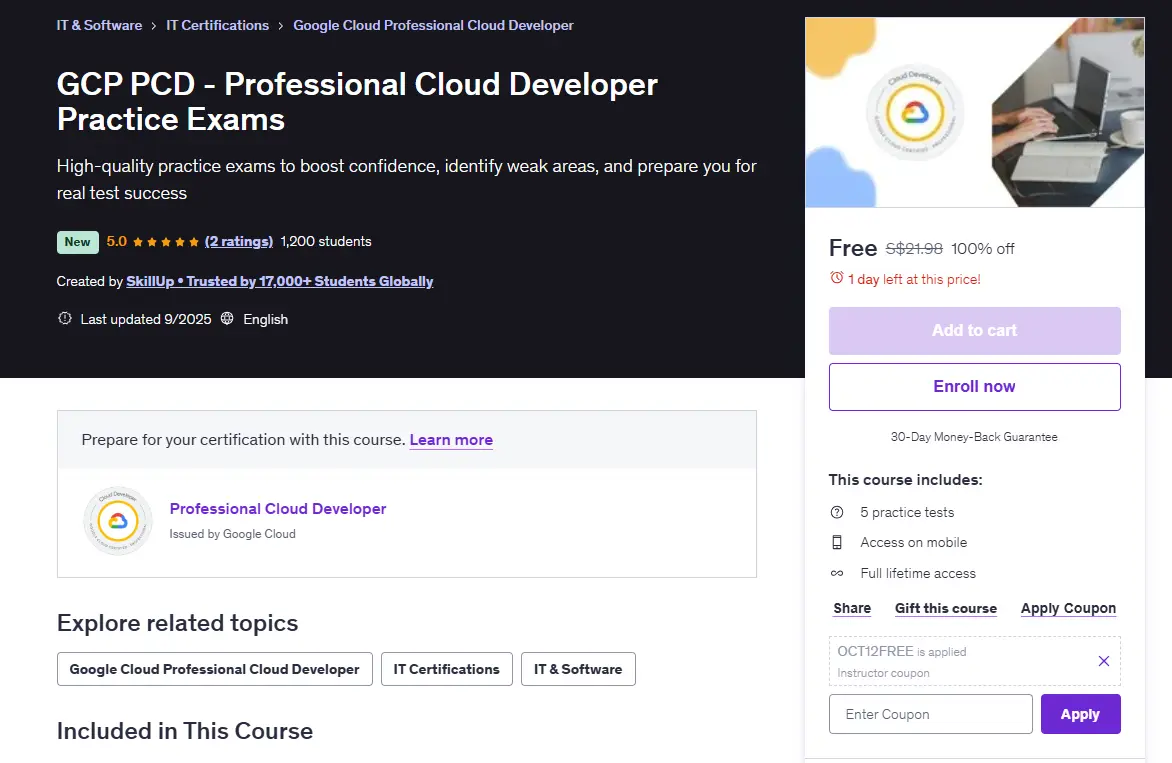The width and height of the screenshot is (1172, 763).
Task: Click the Access on mobile phone icon
Action: (x=837, y=543)
